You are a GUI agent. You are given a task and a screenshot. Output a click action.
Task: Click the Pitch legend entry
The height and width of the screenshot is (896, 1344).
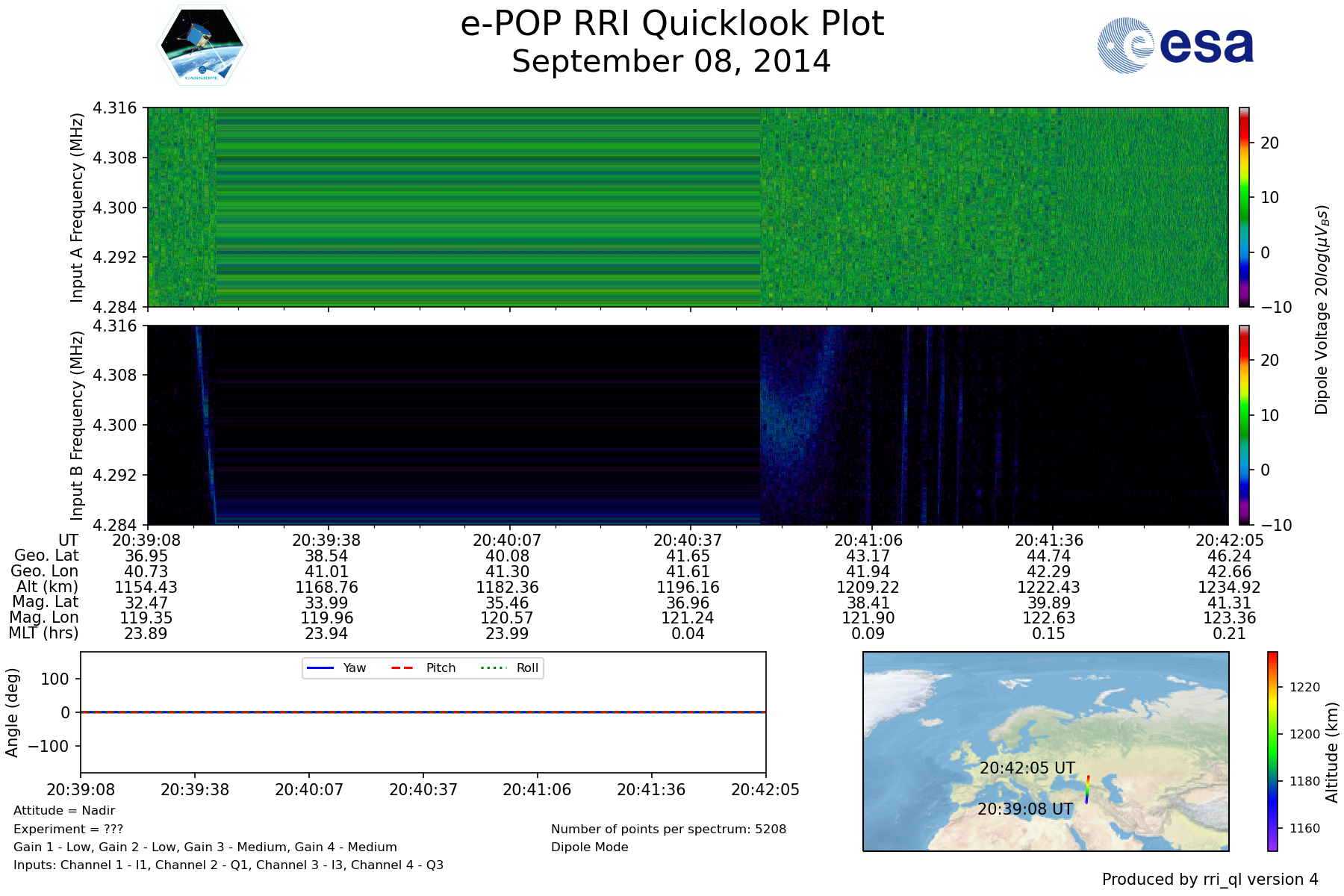[423, 668]
